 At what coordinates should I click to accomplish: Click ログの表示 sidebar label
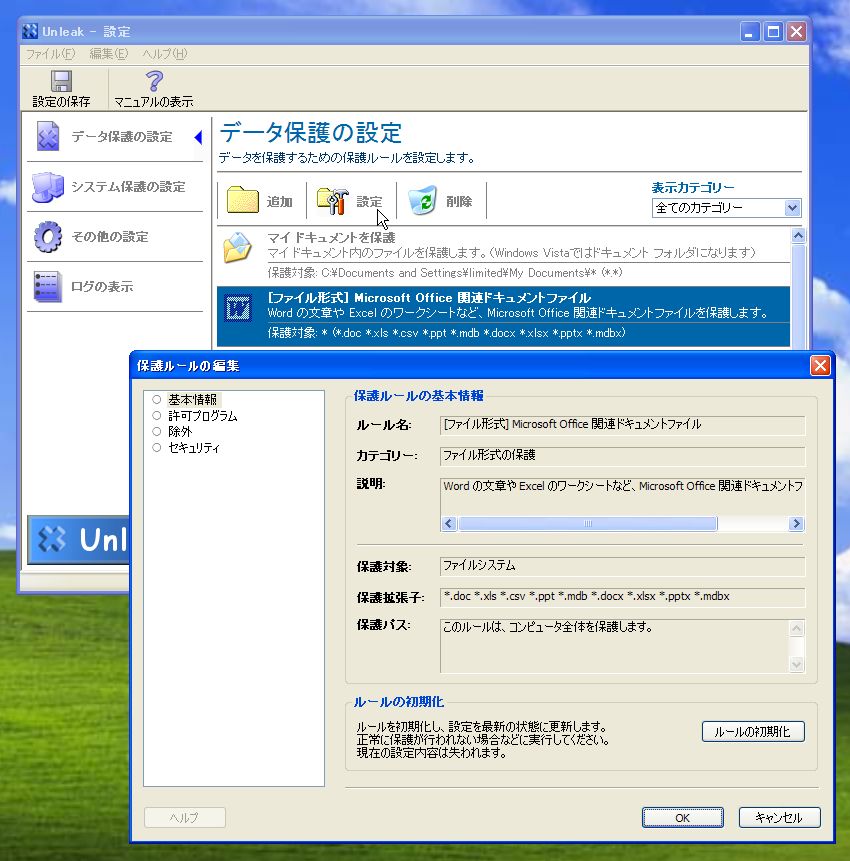pos(102,287)
